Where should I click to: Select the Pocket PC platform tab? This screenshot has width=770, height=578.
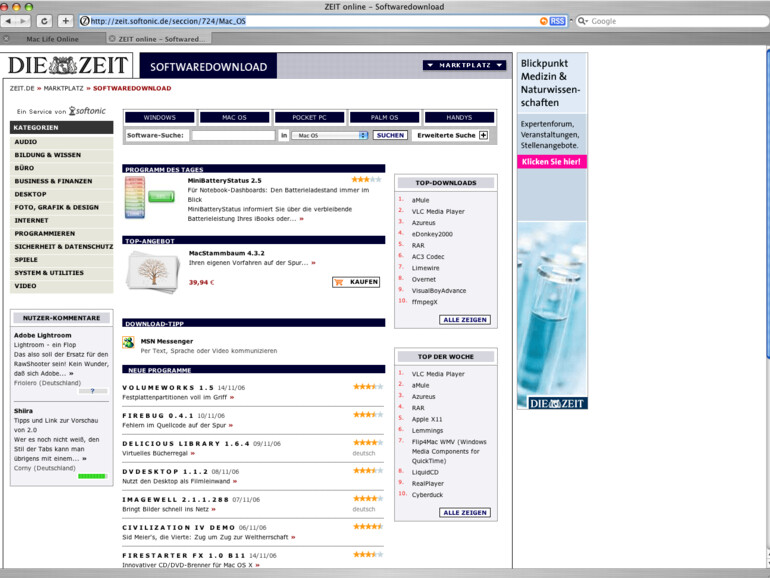coord(309,117)
